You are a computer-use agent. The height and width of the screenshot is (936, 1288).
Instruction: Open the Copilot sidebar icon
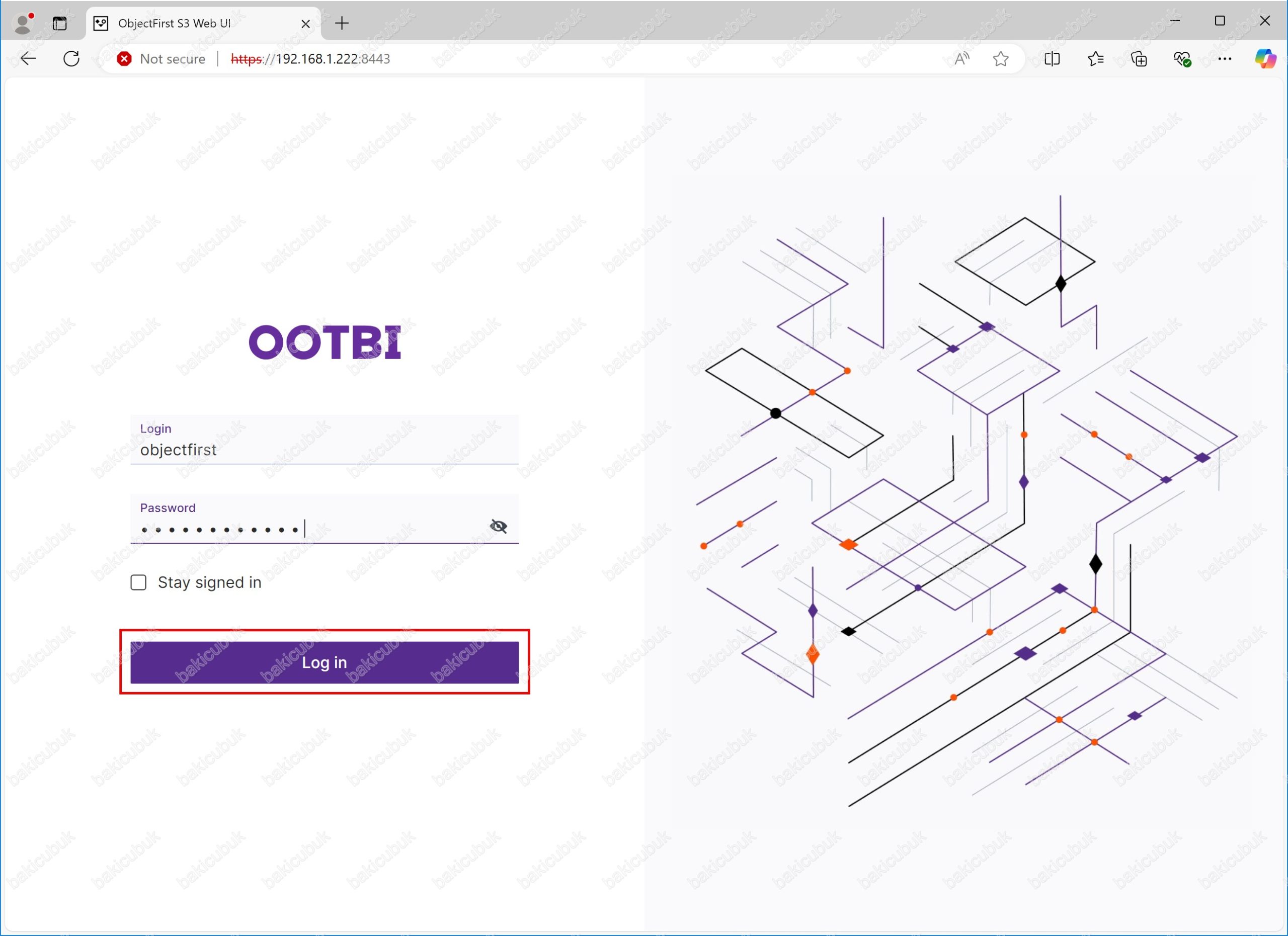tap(1265, 58)
